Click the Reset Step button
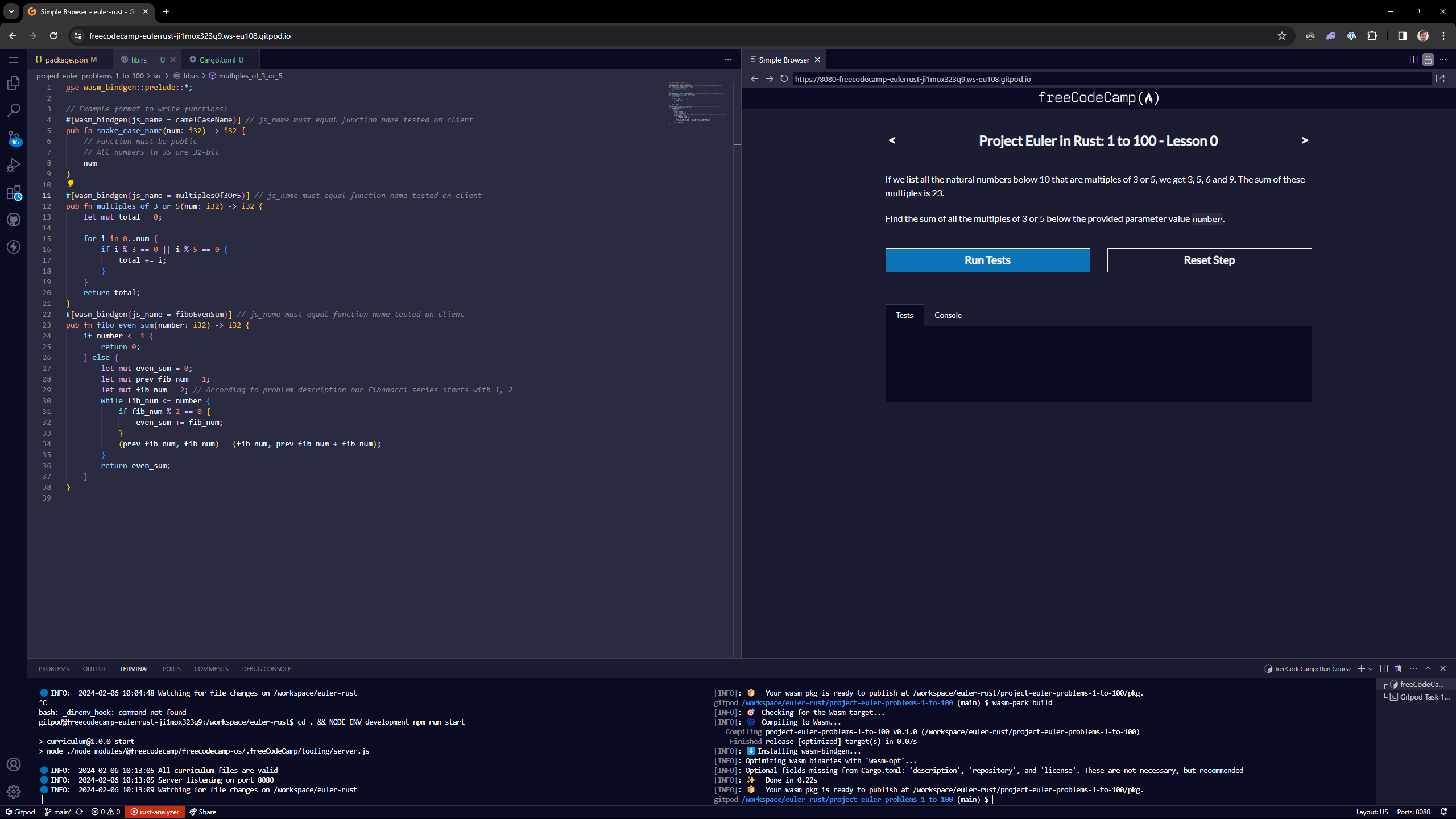Image resolution: width=1456 pixels, height=819 pixels. (x=1209, y=260)
